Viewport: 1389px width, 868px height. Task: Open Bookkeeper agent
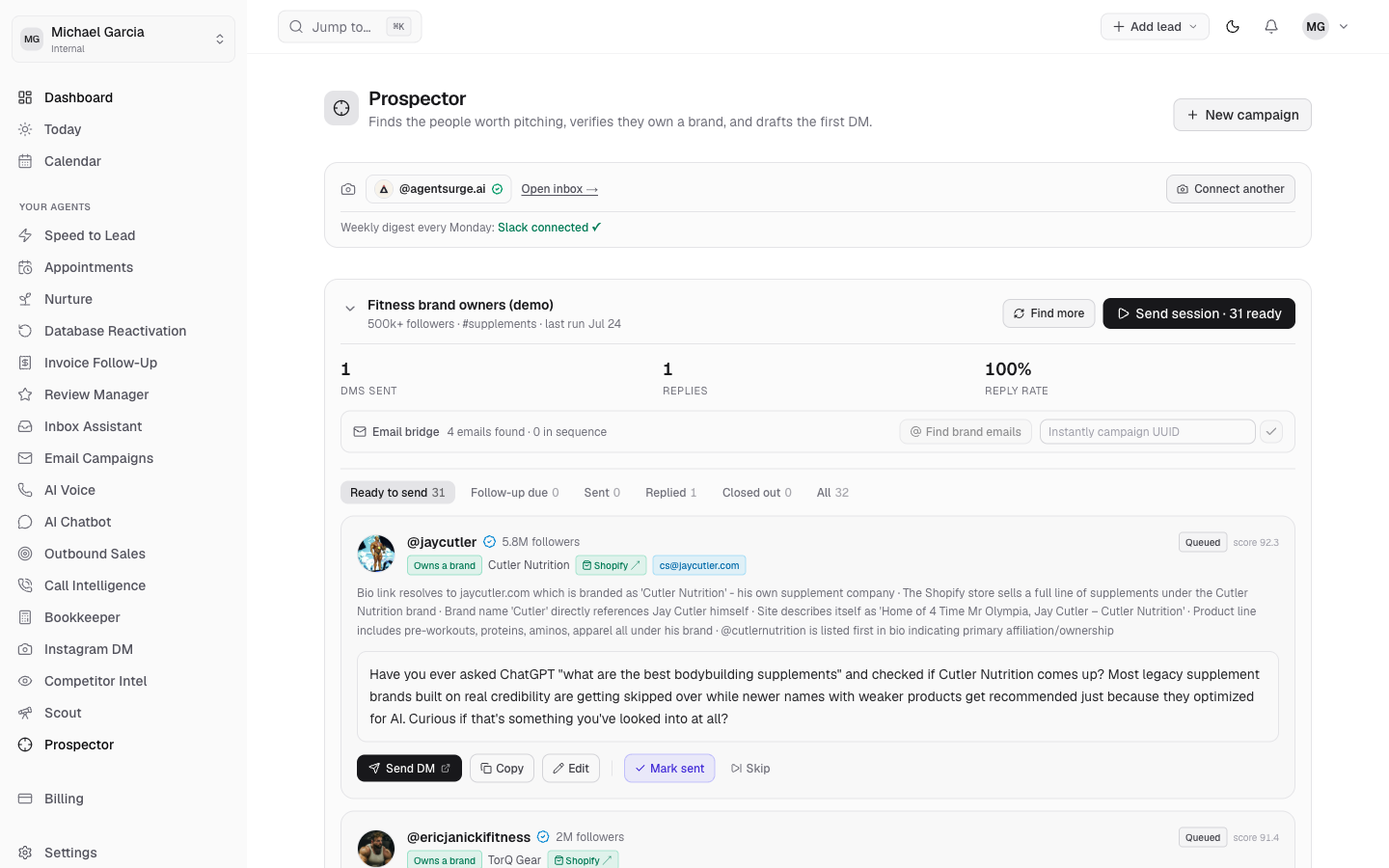click(x=123, y=617)
